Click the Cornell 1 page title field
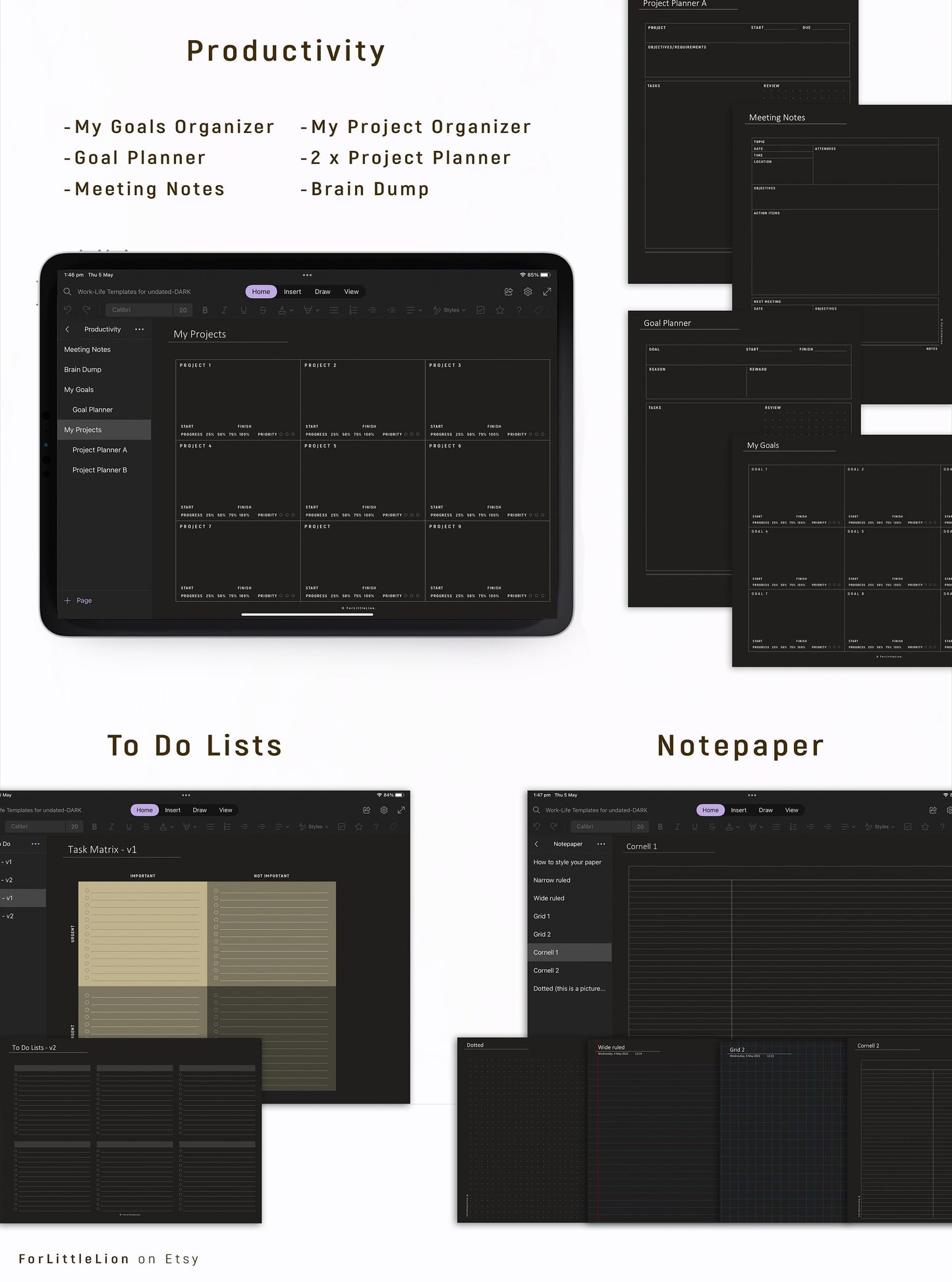The width and height of the screenshot is (952, 1282). pyautogui.click(x=642, y=847)
